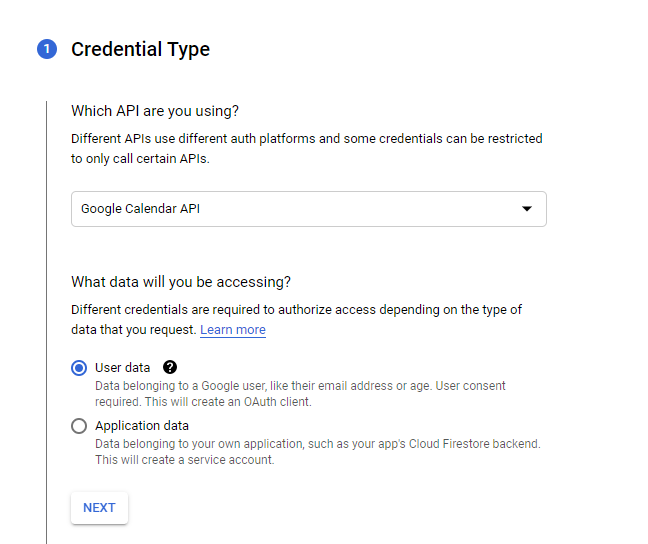Click the step 1 numbered circle icon
The width and height of the screenshot is (648, 544).
47,49
